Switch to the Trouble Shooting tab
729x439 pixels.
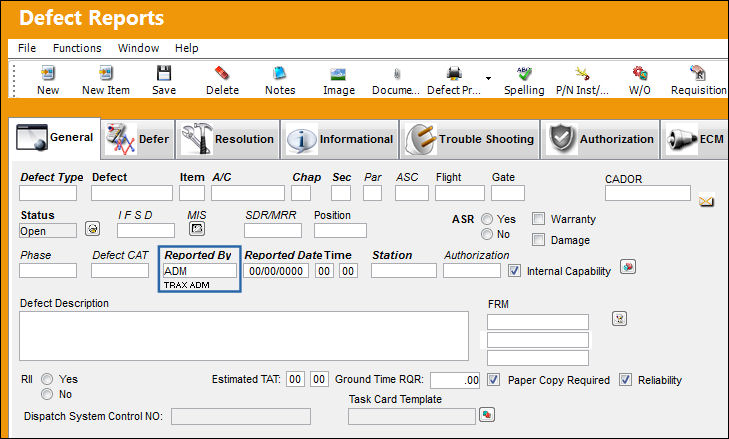pos(470,139)
